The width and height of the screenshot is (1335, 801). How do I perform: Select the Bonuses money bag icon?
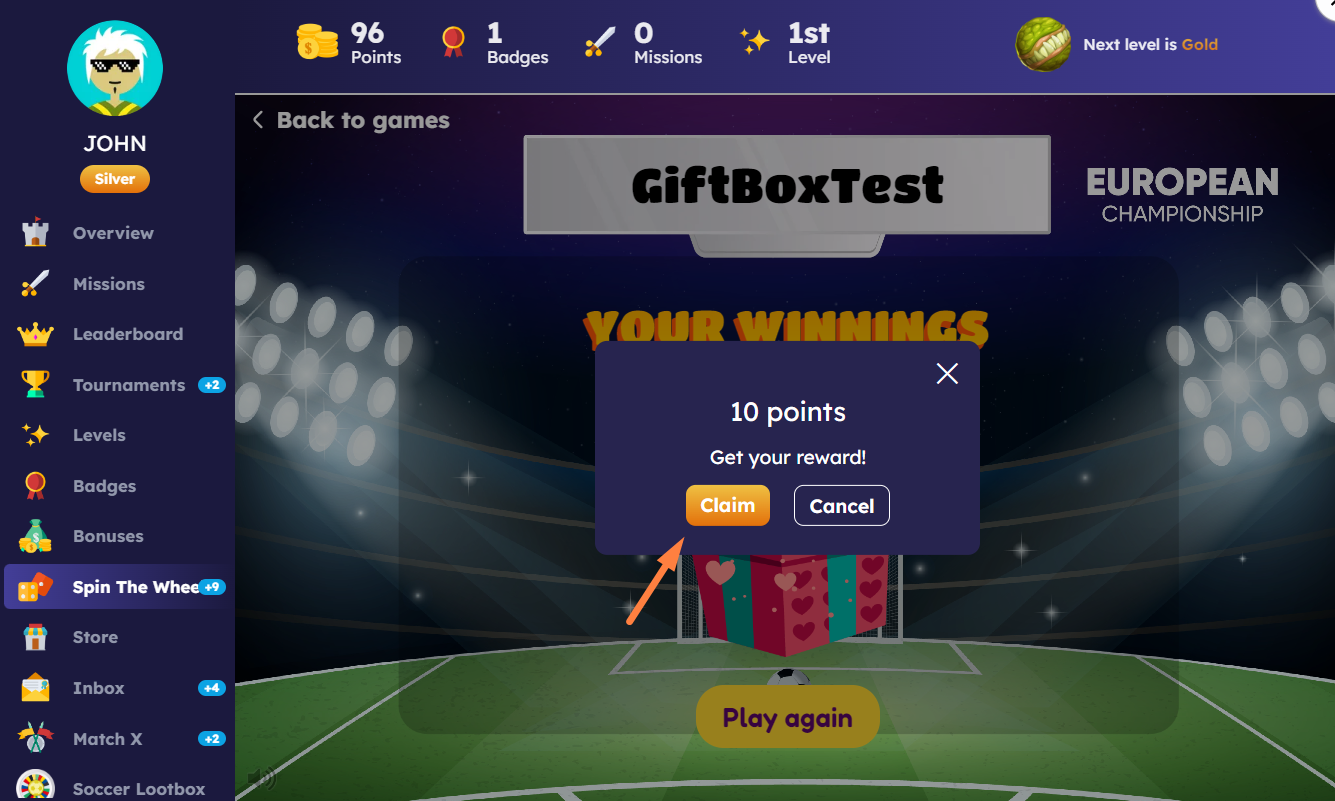[35, 536]
